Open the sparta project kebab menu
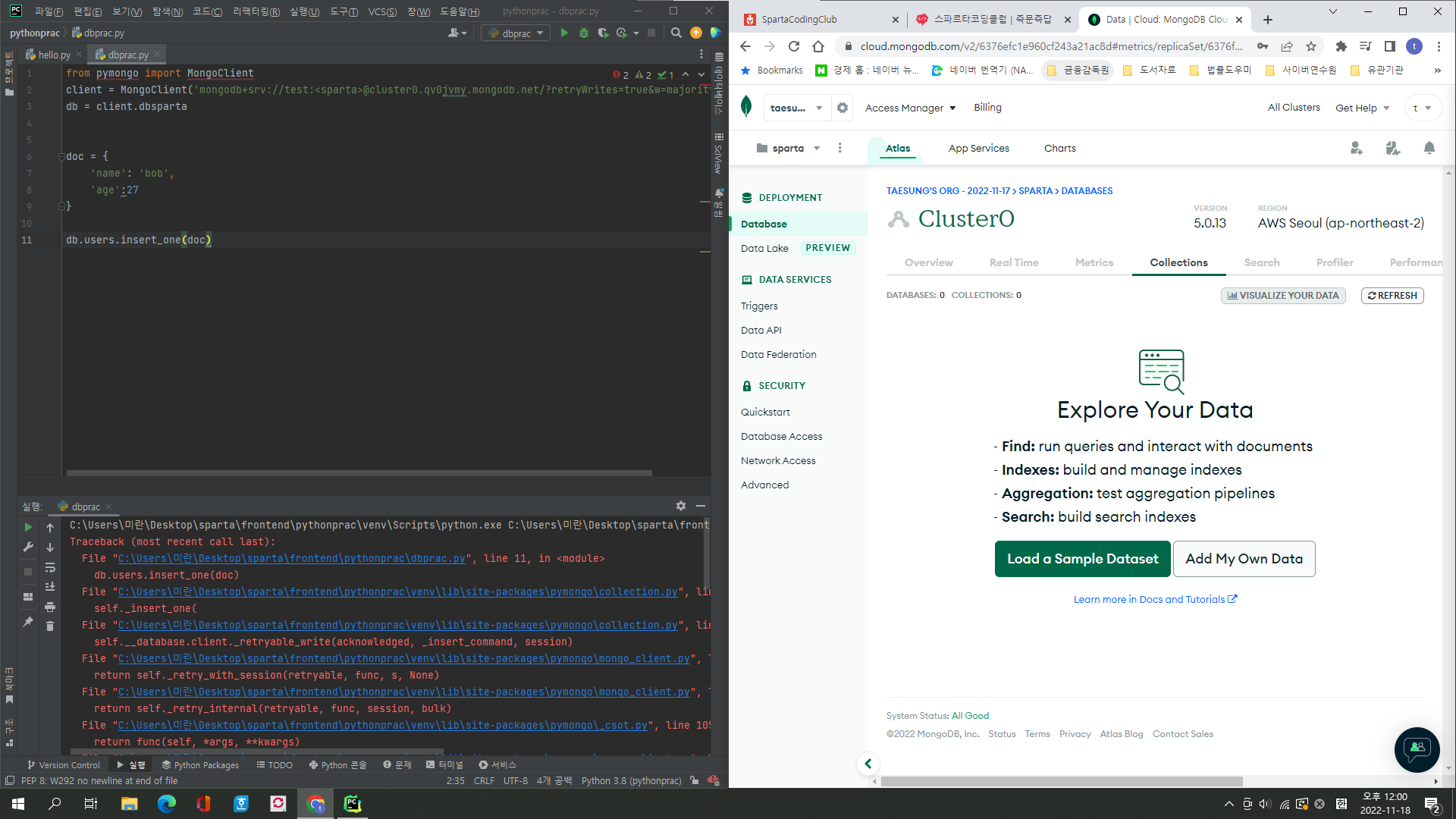The width and height of the screenshot is (1456, 819). [839, 148]
